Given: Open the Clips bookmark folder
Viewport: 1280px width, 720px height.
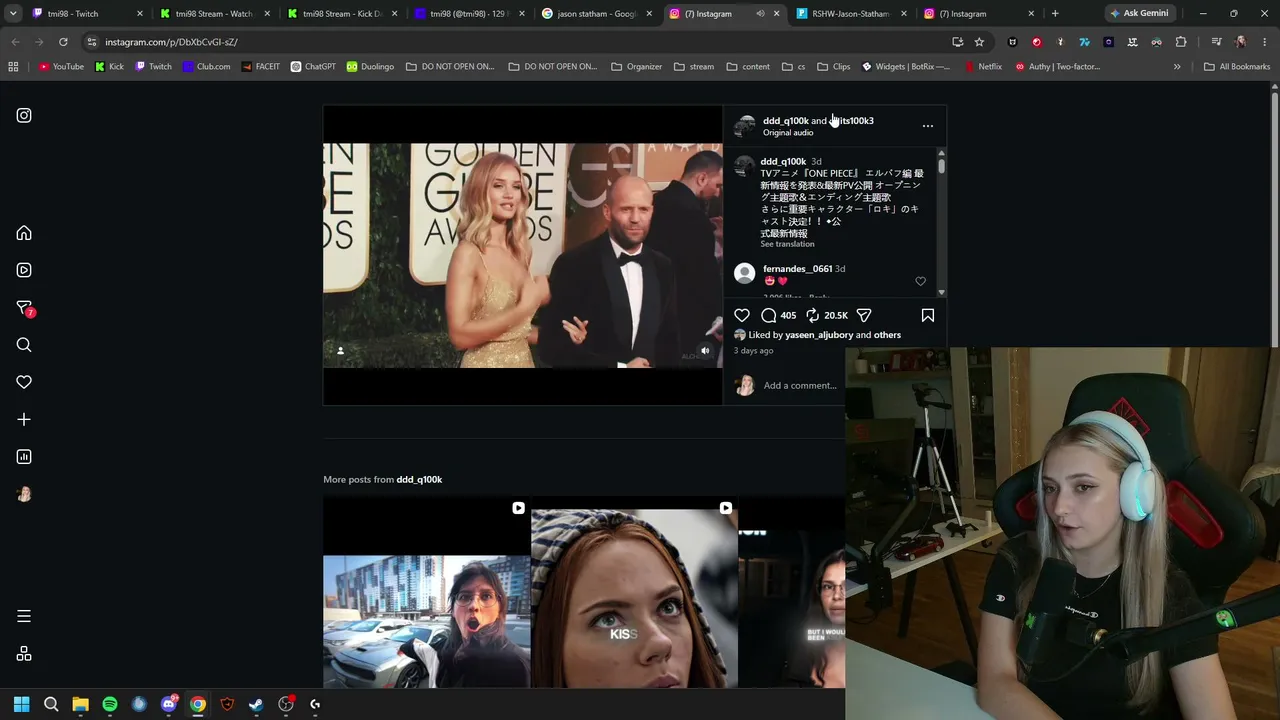Looking at the screenshot, I should point(833,67).
